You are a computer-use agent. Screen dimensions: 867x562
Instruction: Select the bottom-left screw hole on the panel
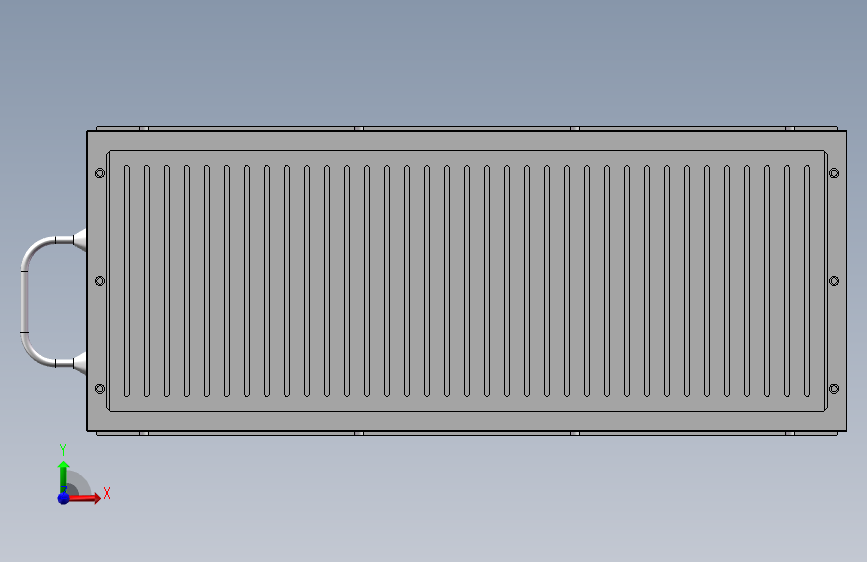pyautogui.click(x=100, y=389)
